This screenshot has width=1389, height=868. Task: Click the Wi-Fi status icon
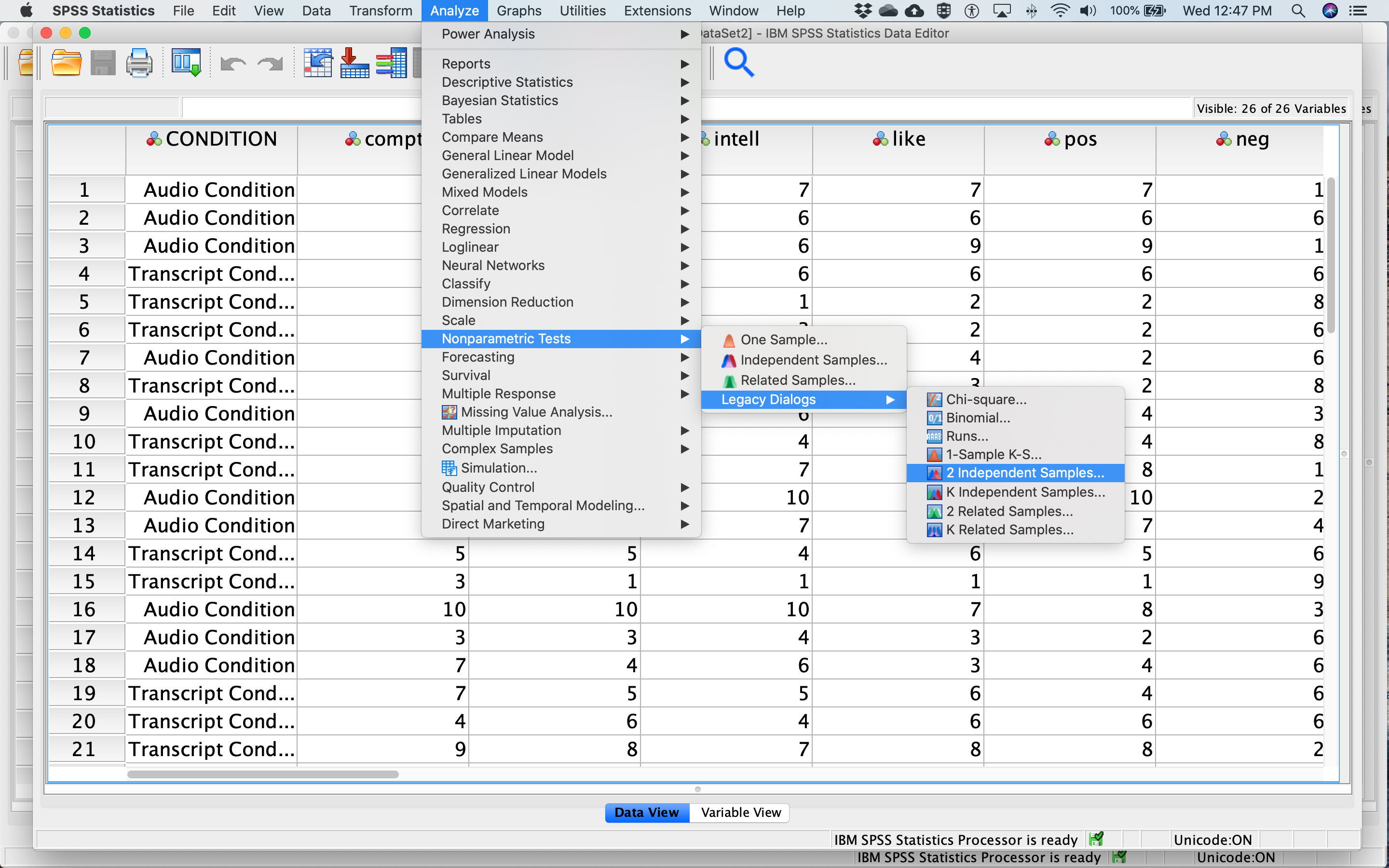1060,10
